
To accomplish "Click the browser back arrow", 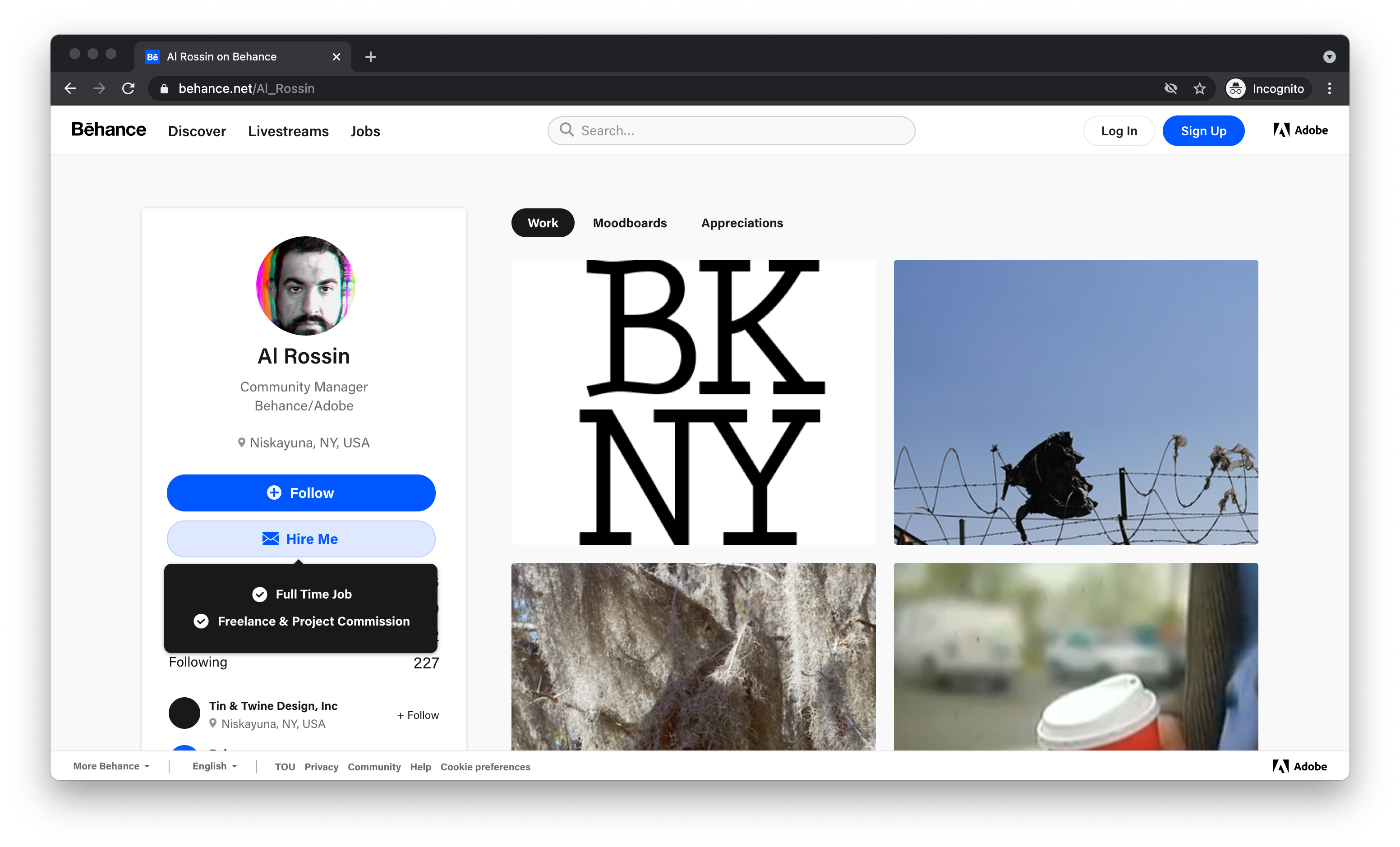I will (x=70, y=88).
